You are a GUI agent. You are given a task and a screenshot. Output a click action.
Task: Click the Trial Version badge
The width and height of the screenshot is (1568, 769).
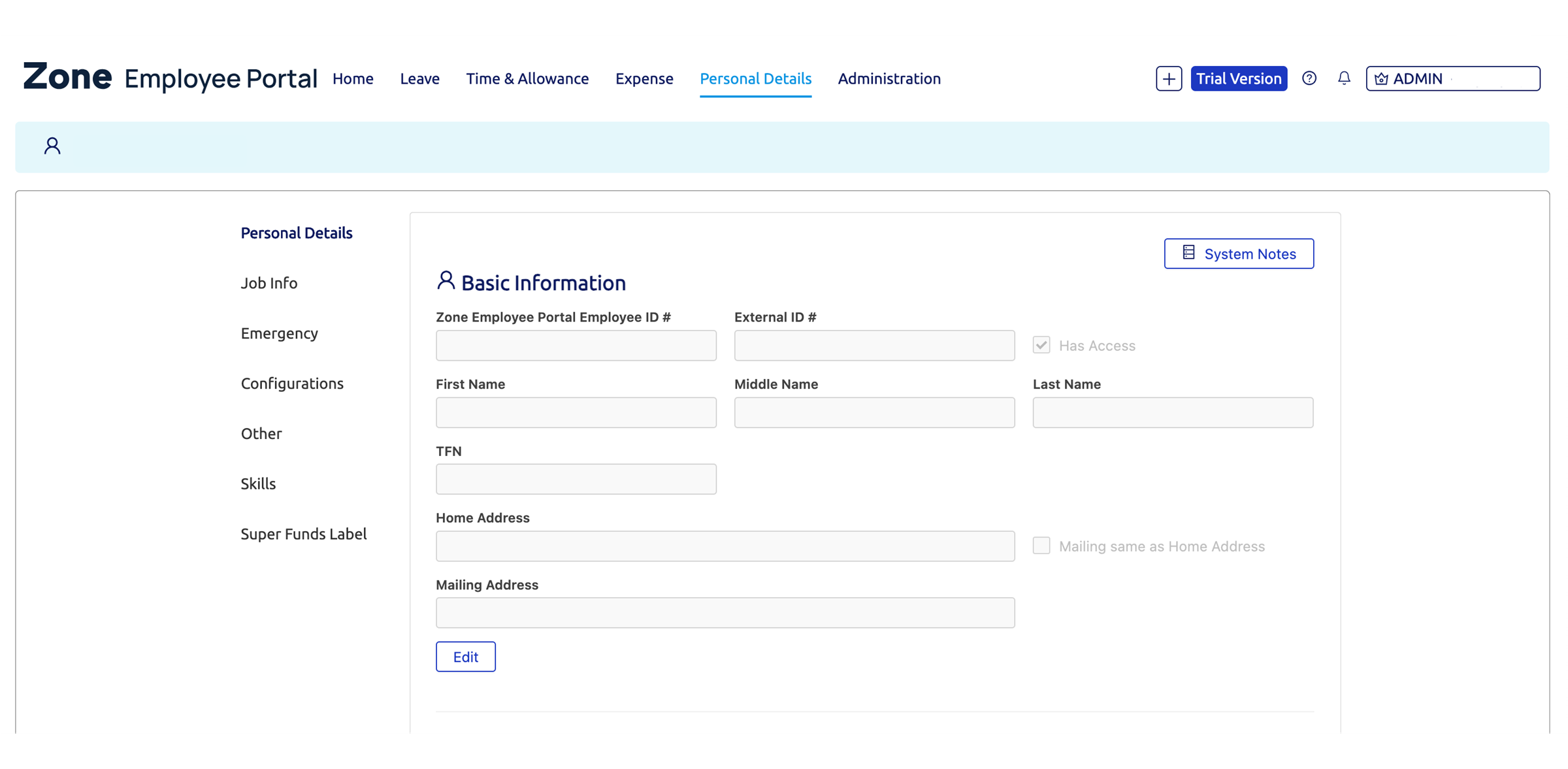pos(1238,78)
